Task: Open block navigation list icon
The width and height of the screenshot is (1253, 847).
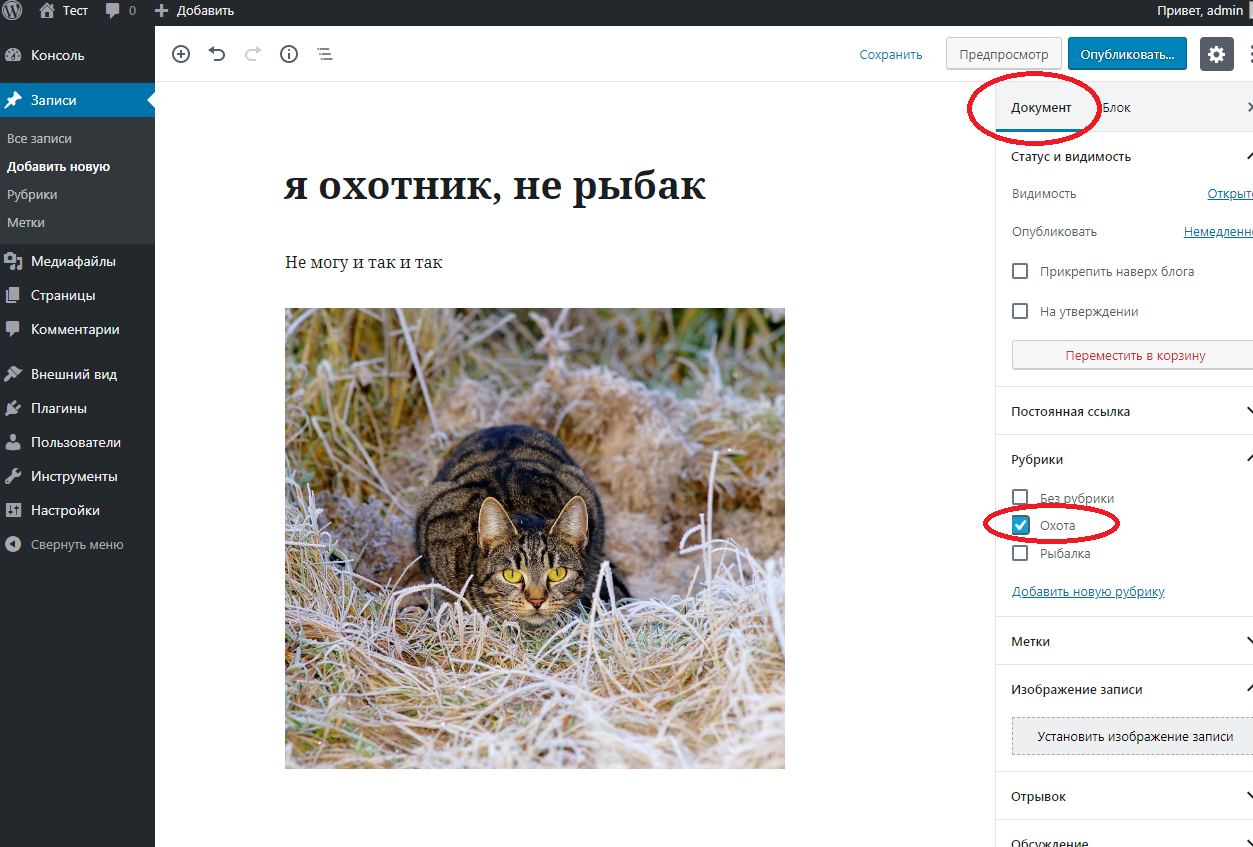Action: (325, 54)
